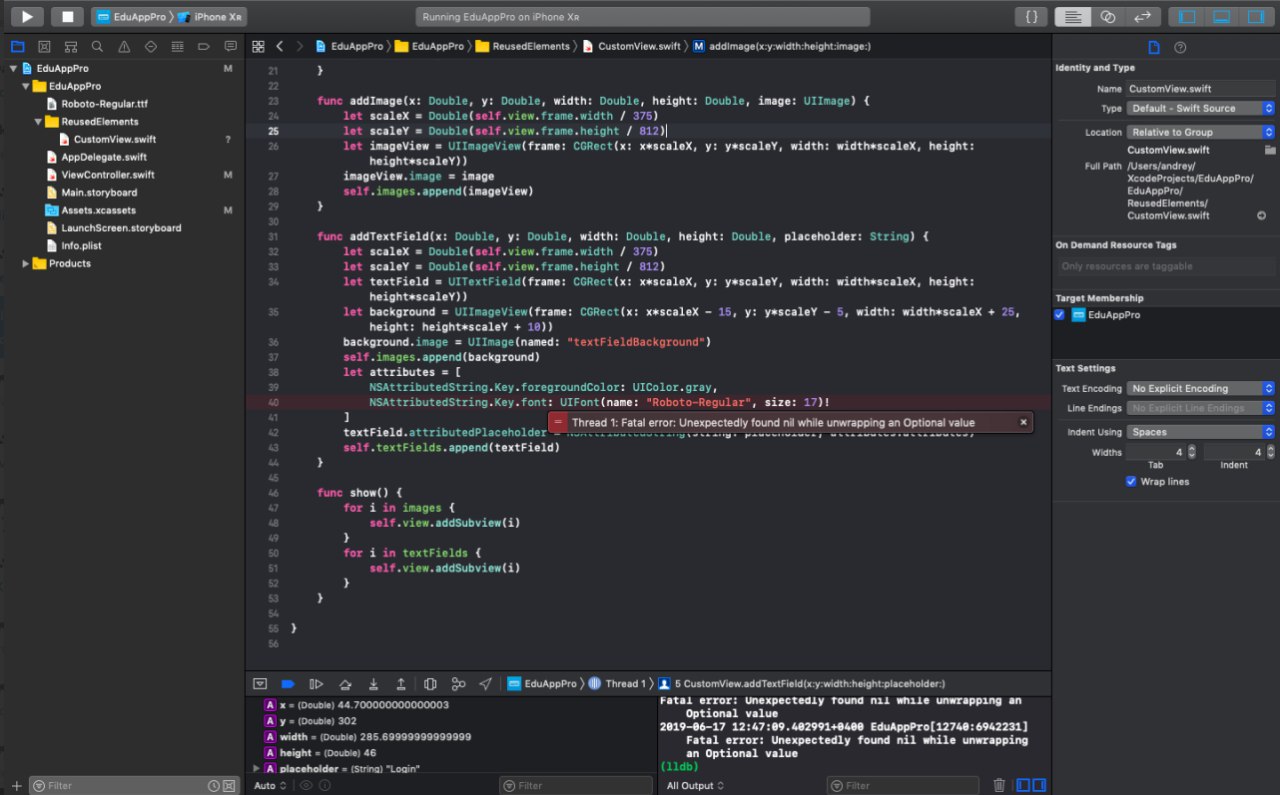Go back in editor history
The height and width of the screenshot is (795, 1280).
(280, 46)
